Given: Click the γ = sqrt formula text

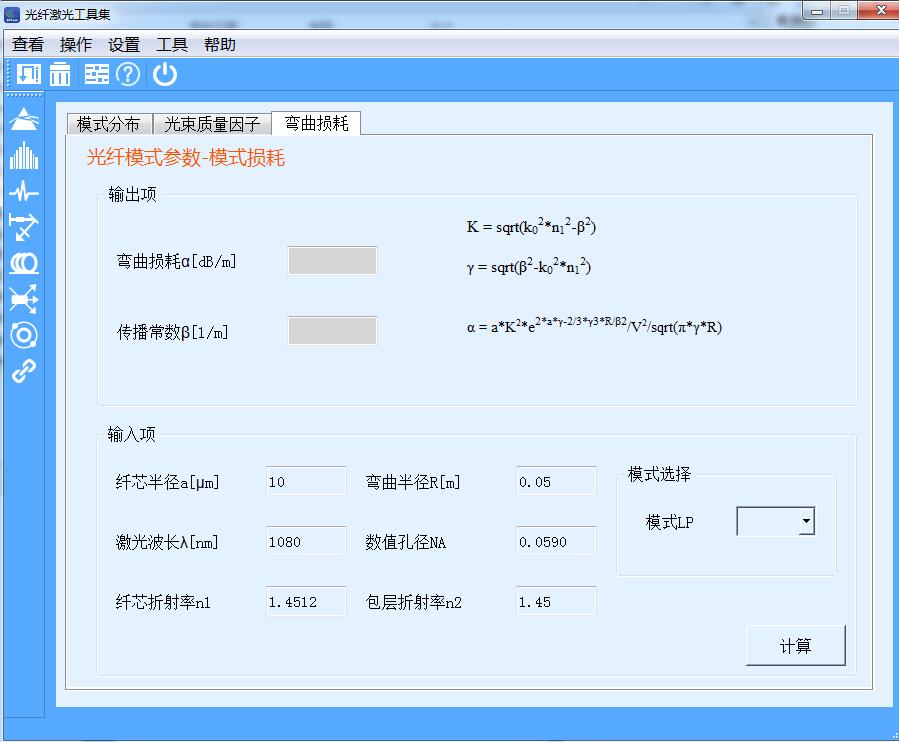Looking at the screenshot, I should click(529, 267).
